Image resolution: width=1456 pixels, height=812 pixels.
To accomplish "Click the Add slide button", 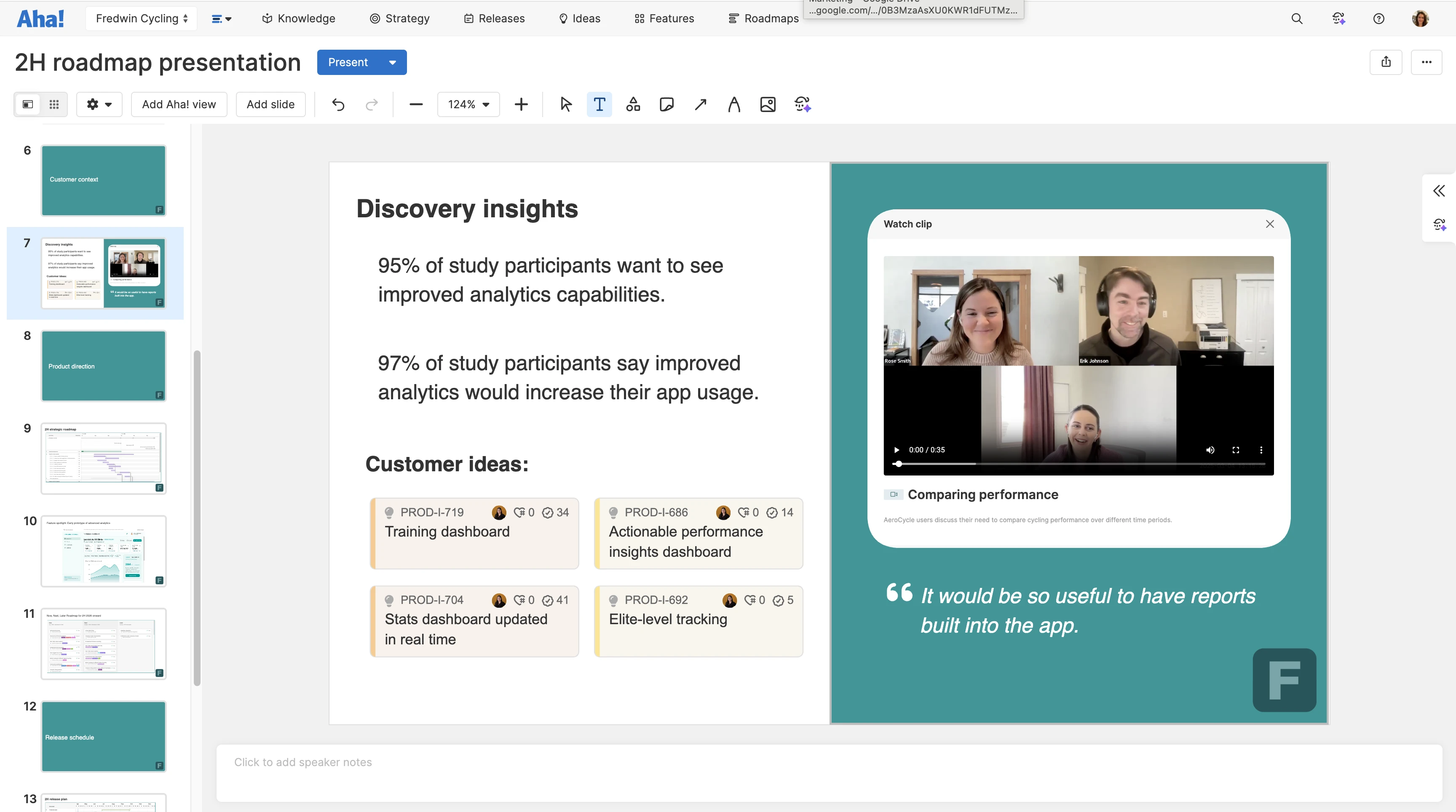I will click(x=270, y=104).
